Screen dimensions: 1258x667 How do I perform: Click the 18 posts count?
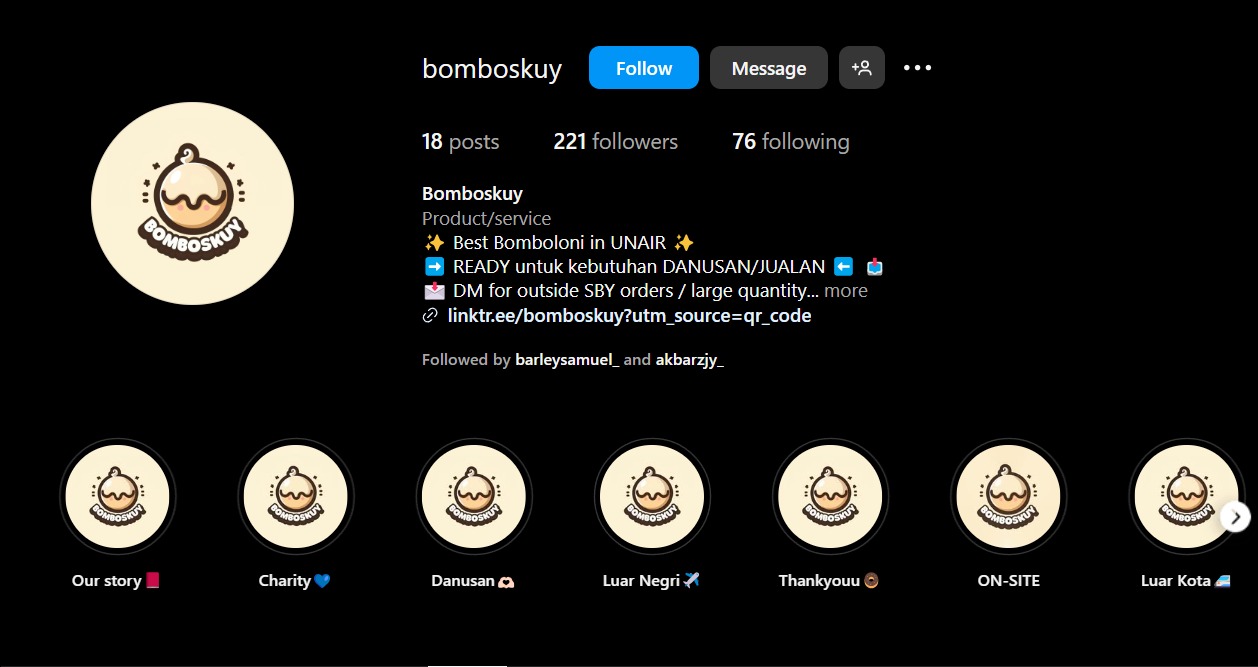460,142
